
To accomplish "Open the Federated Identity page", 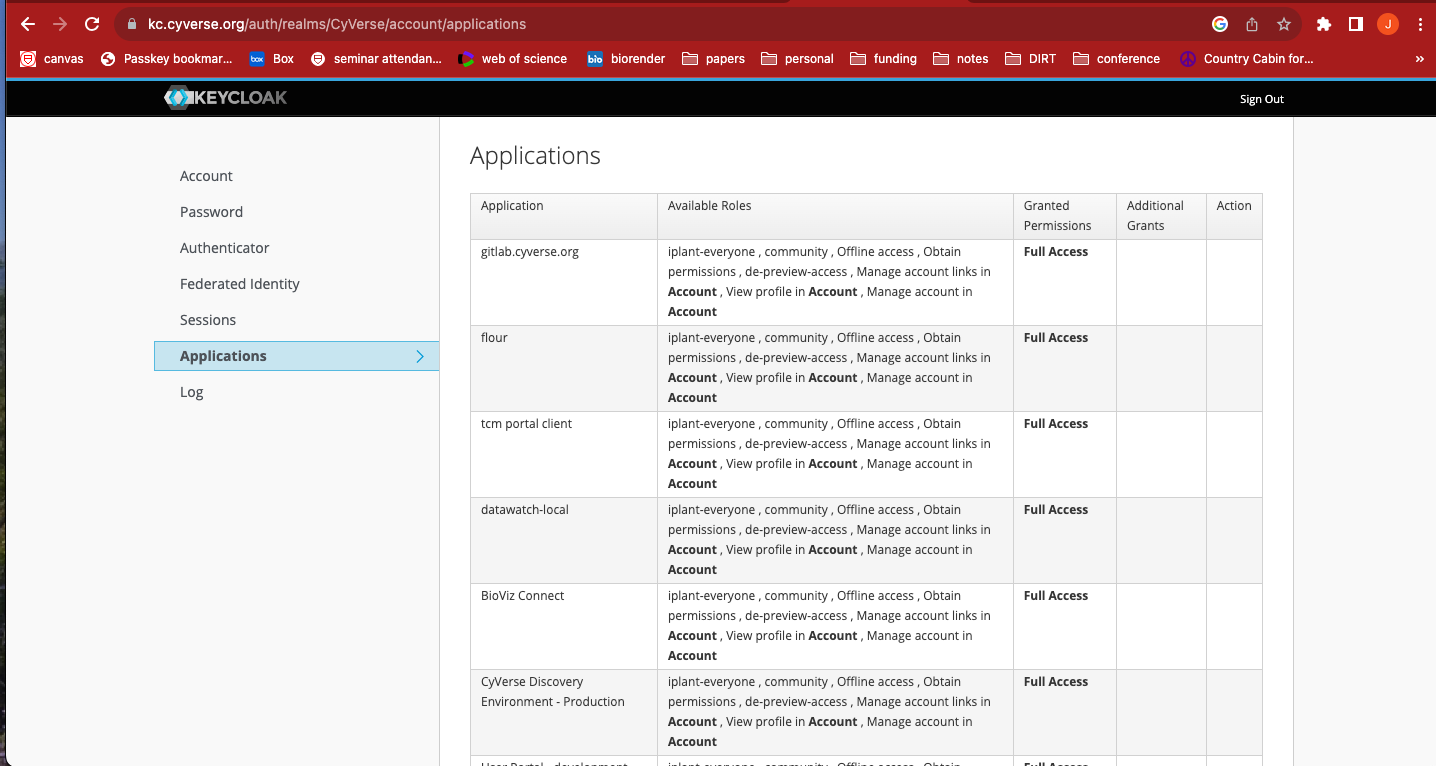I will pos(239,283).
